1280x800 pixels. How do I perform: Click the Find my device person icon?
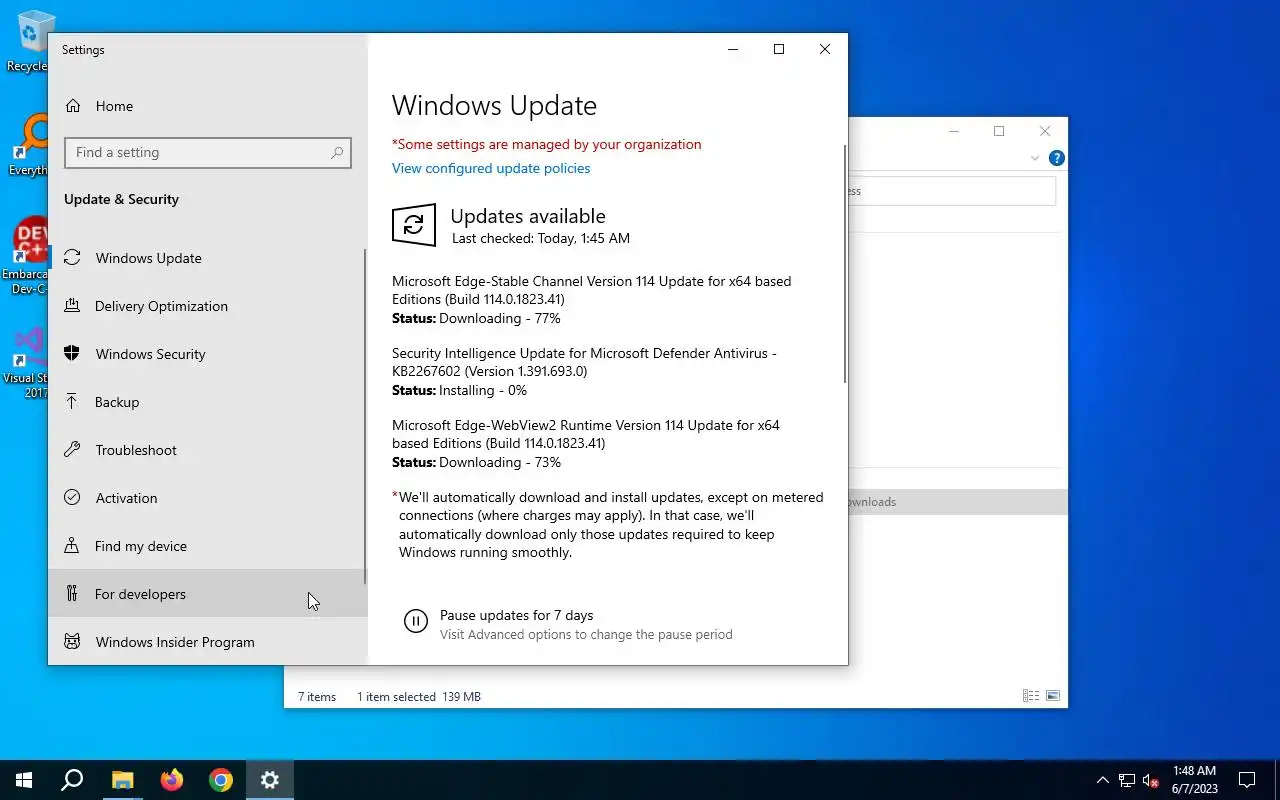click(72, 546)
